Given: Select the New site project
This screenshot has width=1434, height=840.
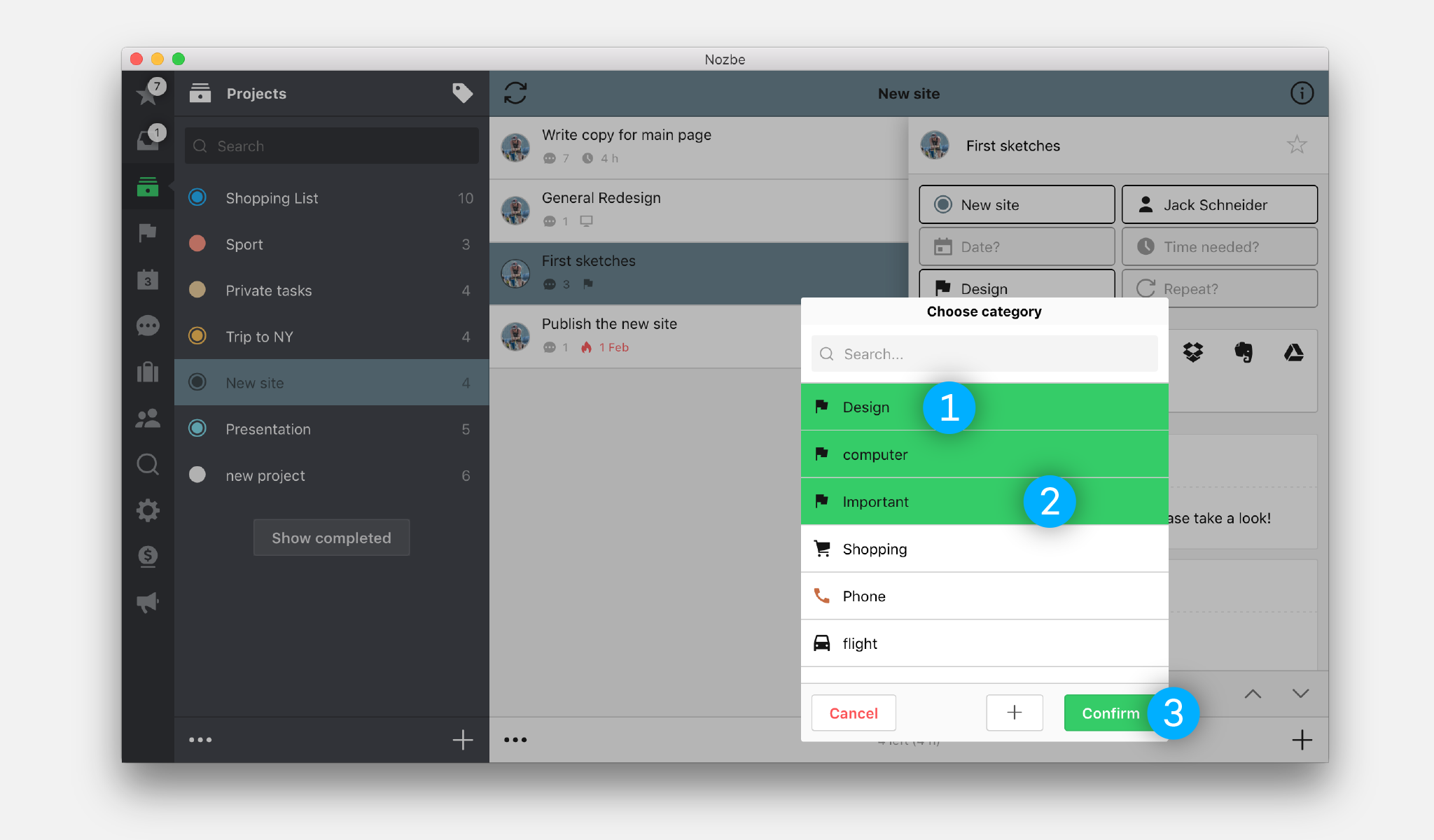Looking at the screenshot, I should [x=255, y=382].
